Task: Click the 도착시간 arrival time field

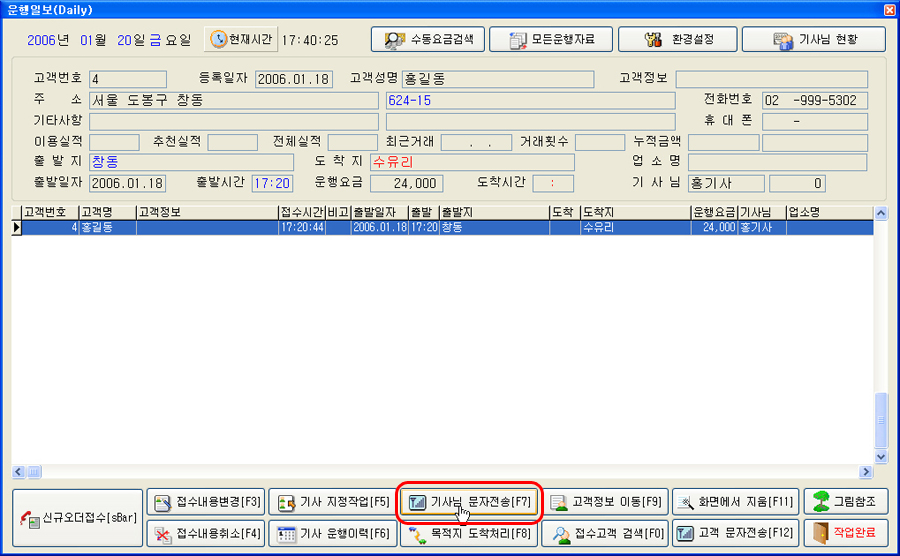Action: coord(553,184)
